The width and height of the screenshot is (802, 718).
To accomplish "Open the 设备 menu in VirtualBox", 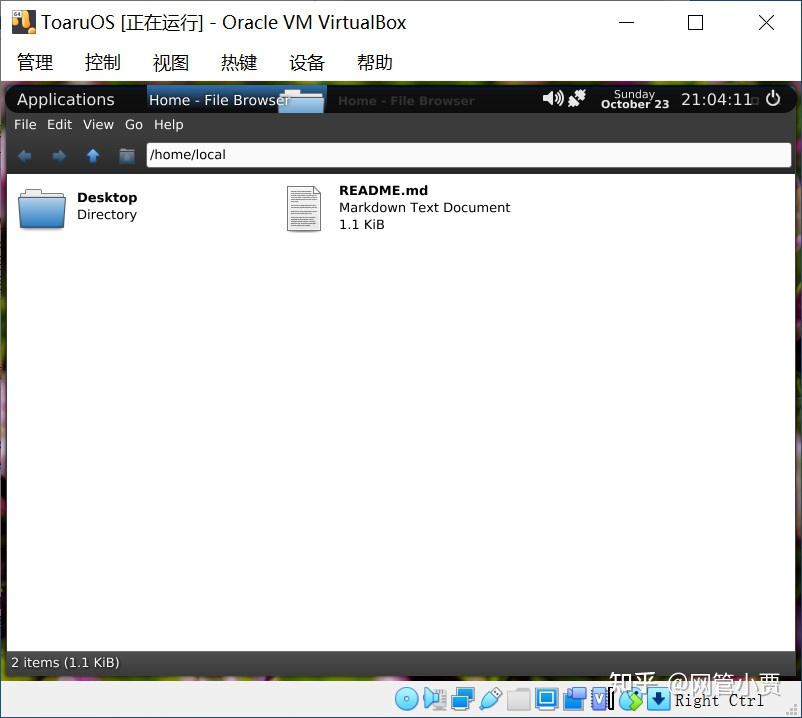I will tap(307, 62).
